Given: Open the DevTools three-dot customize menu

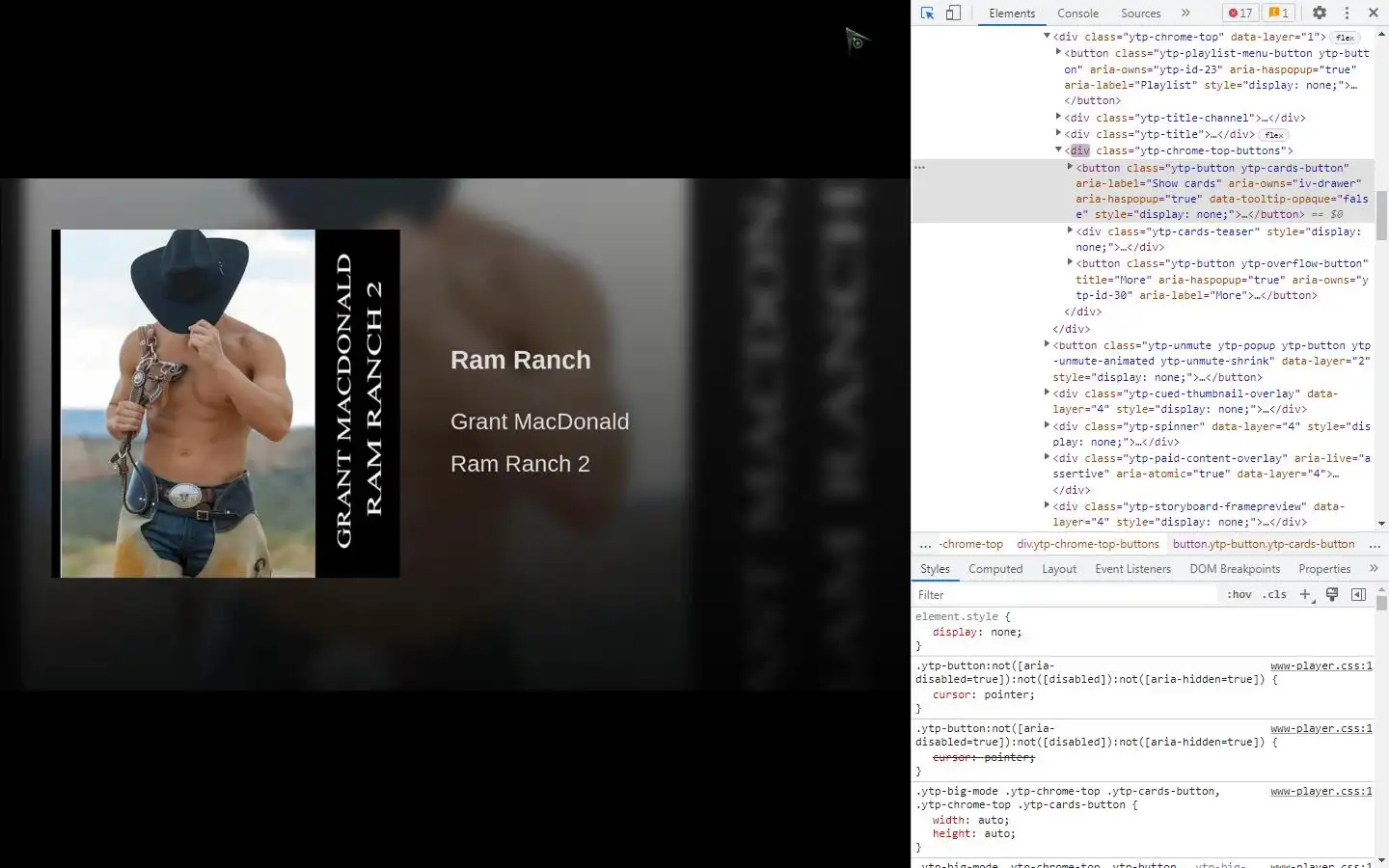Looking at the screenshot, I should pos(1347,13).
